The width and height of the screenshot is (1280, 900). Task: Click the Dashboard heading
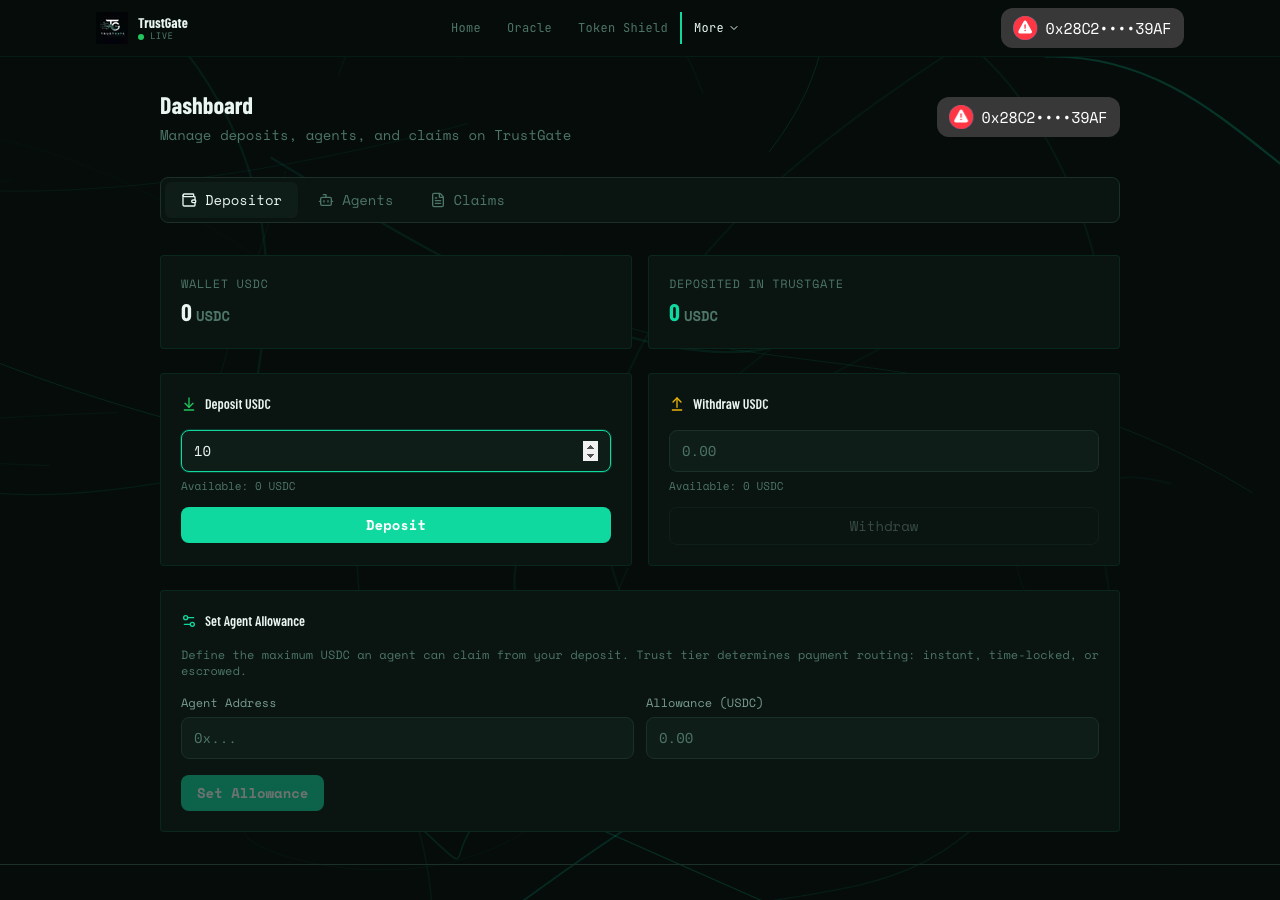pyautogui.click(x=206, y=105)
